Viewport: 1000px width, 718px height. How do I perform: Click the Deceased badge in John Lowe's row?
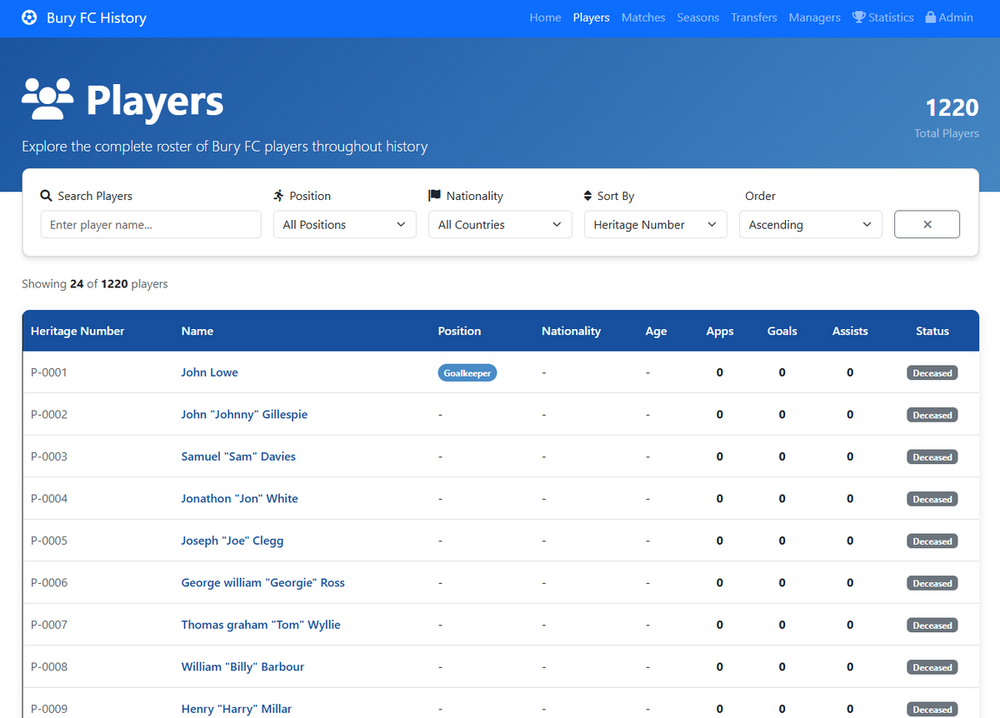[932, 373]
